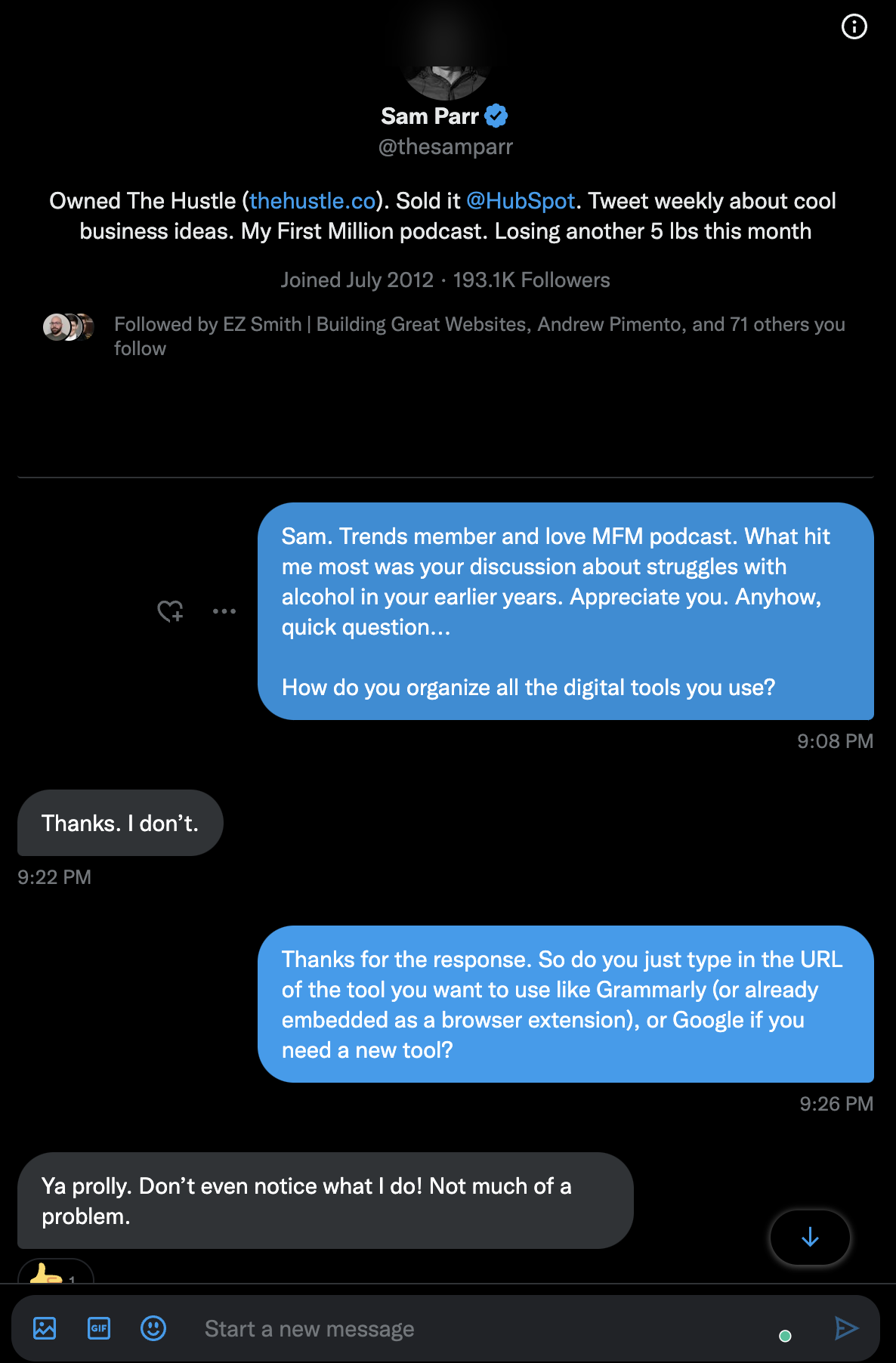Screen dimensions: 896x1363
Task: Click Sam Parr's profile name
Action: pyautogui.click(x=429, y=116)
